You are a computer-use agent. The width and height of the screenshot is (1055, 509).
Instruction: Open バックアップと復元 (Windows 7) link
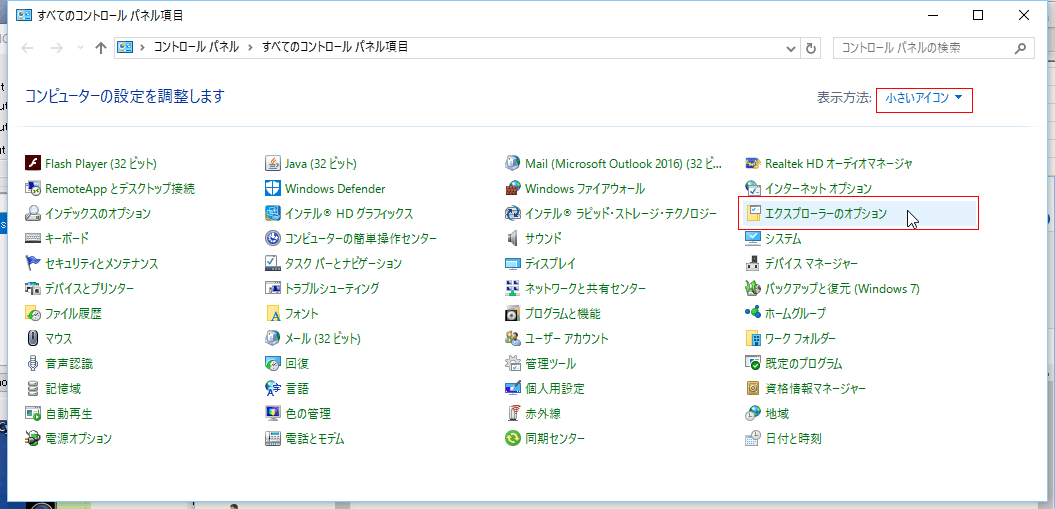[842, 288]
